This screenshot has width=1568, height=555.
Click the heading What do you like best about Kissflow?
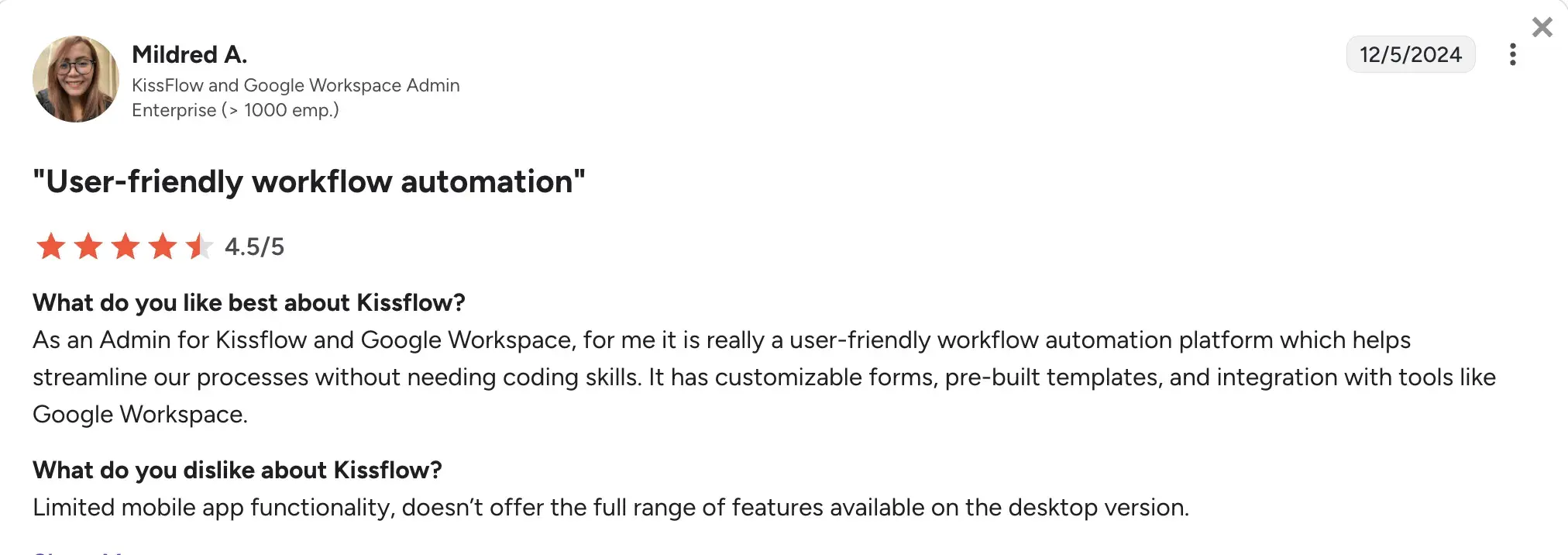pos(249,302)
